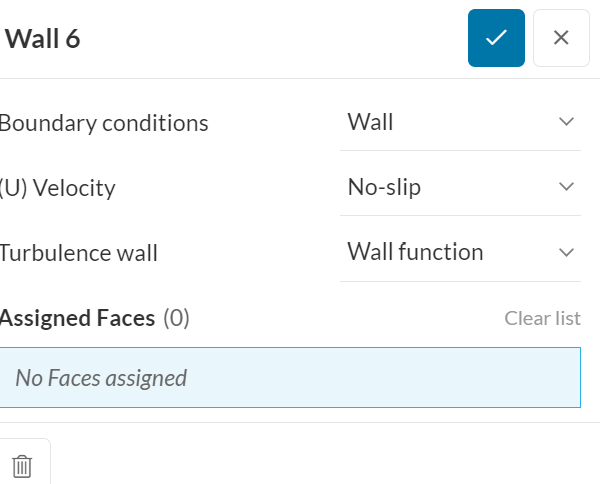Confirm Wall 6 settings with the checkmark button
This screenshot has height=484, width=600.
click(496, 38)
